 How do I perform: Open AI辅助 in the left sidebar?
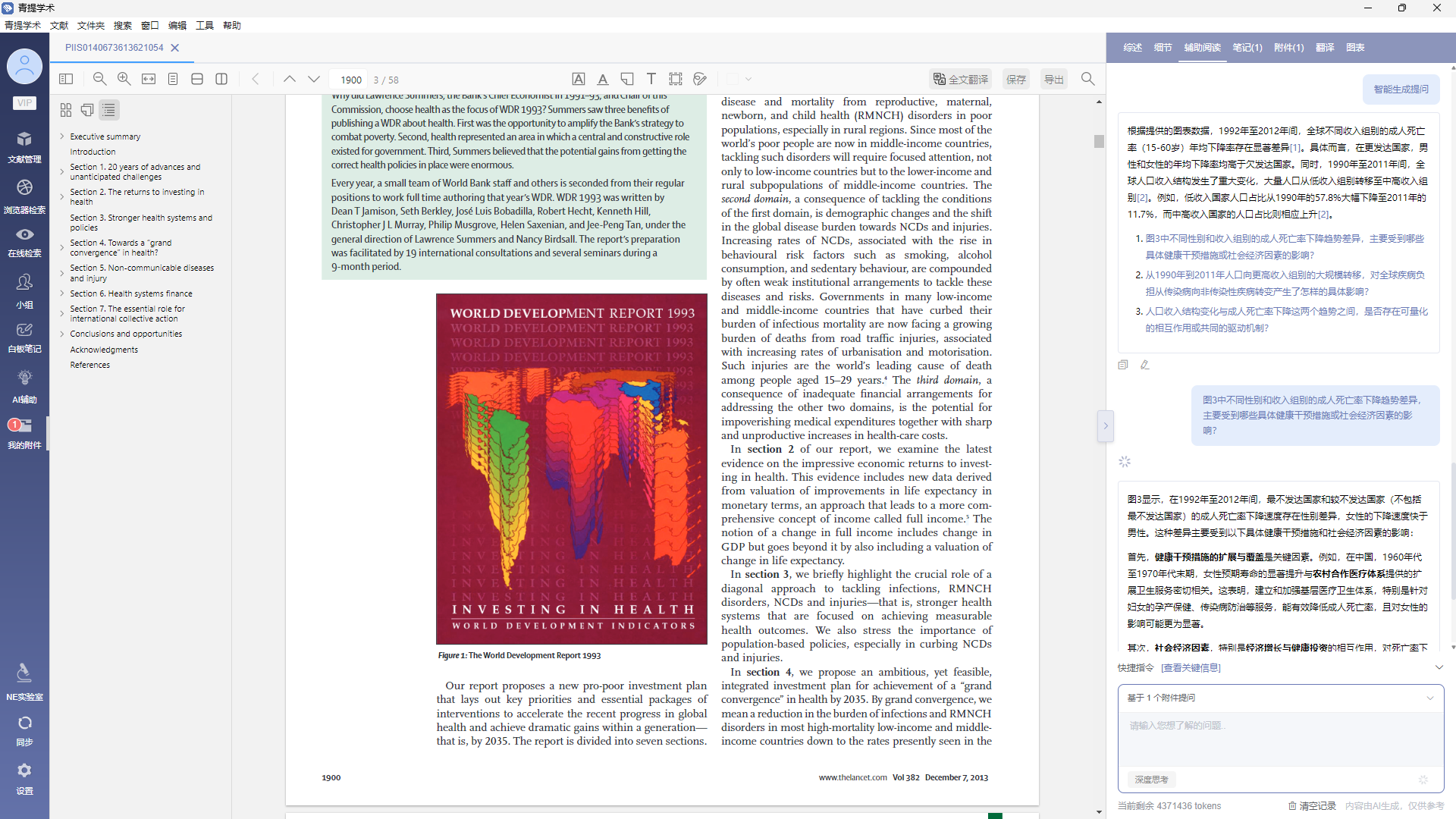24,385
